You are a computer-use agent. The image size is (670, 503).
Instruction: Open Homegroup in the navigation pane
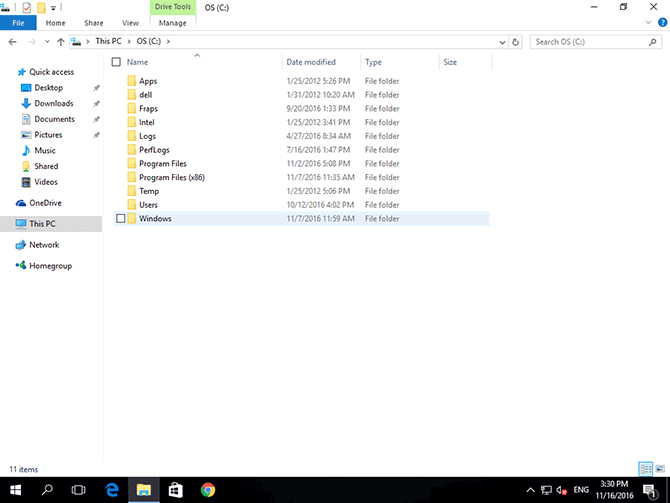[x=50, y=266]
